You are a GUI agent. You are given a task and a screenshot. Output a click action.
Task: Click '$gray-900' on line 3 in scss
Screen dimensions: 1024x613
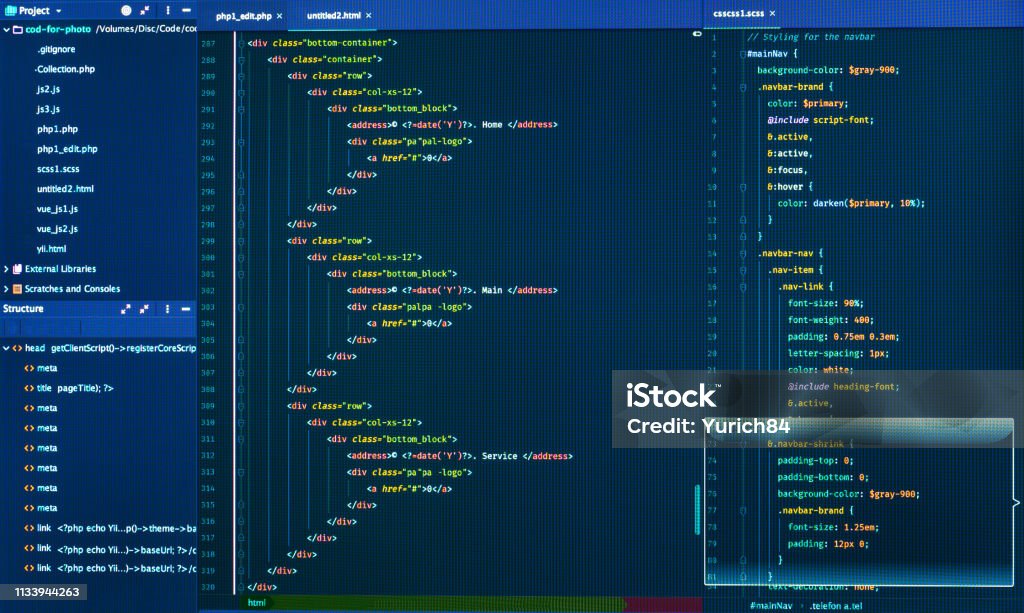[x=874, y=70]
